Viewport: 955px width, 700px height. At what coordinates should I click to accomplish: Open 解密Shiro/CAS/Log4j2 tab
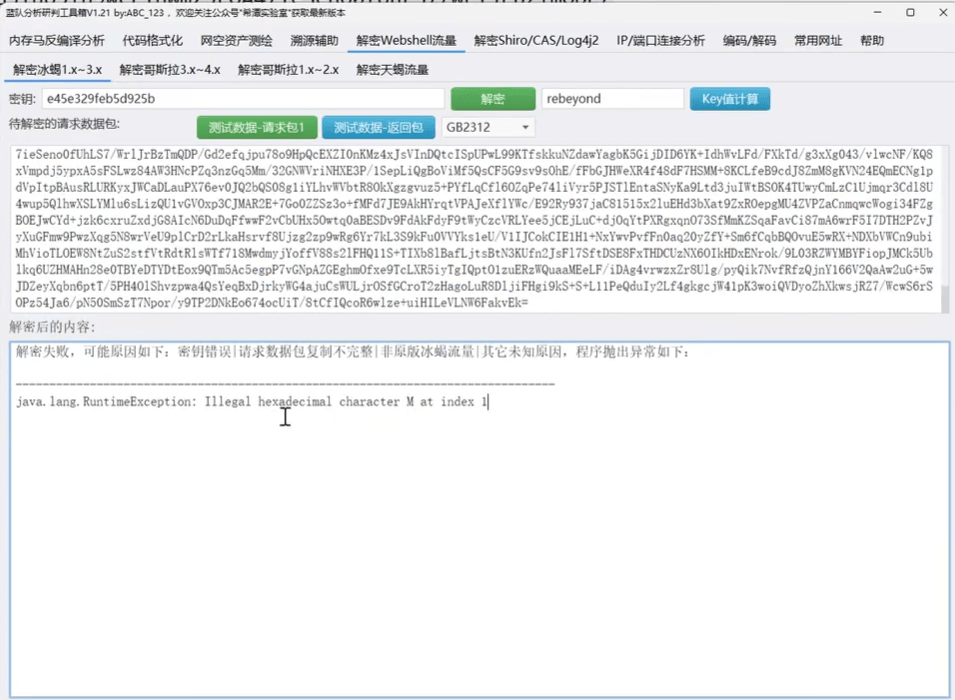pyautogui.click(x=536, y=41)
